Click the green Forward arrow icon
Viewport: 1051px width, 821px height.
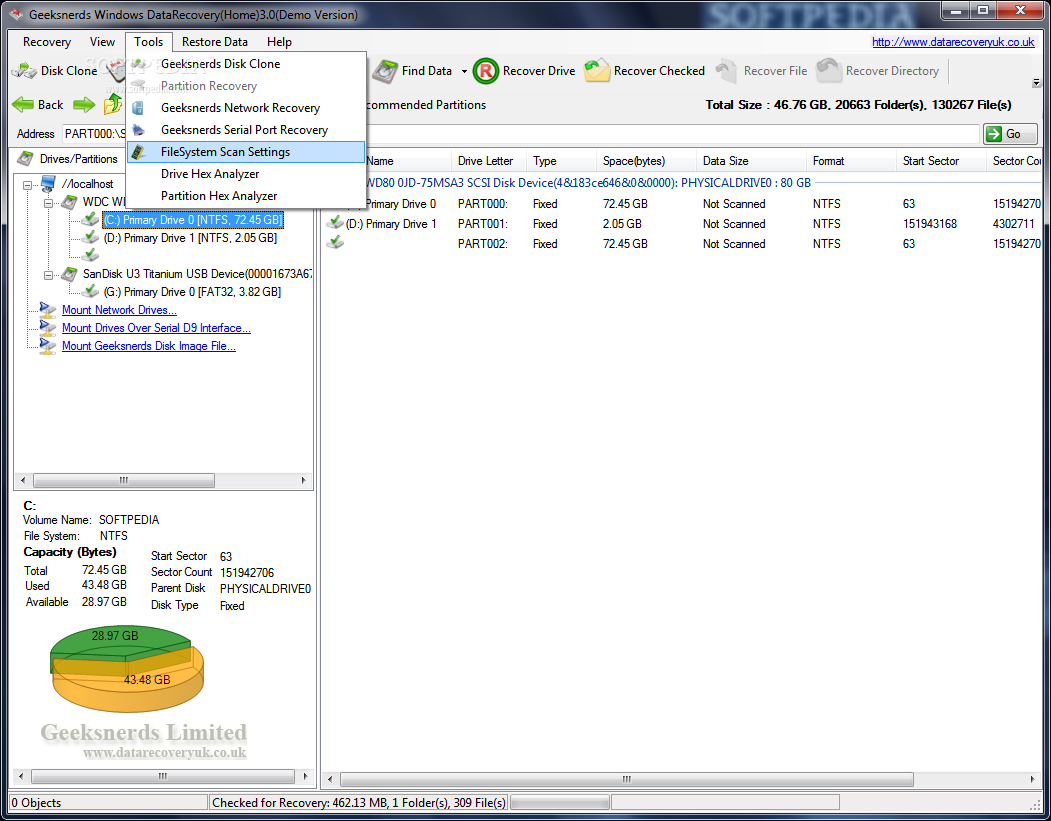84,105
